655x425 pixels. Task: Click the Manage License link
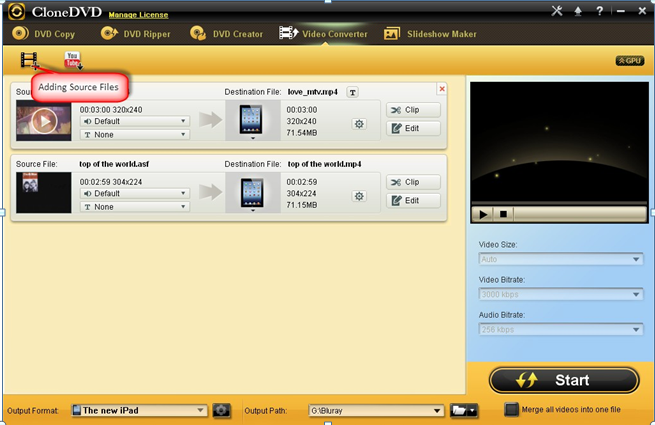pyautogui.click(x=138, y=15)
